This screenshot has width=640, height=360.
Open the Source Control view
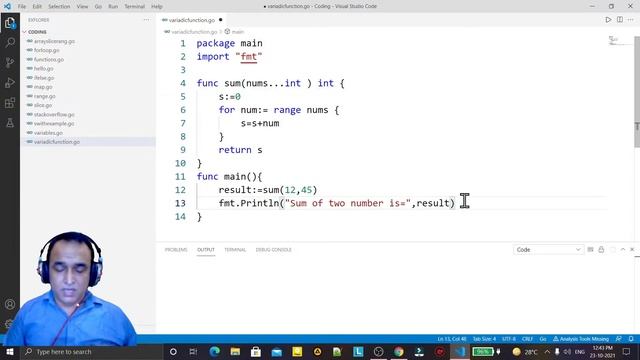(x=10, y=62)
